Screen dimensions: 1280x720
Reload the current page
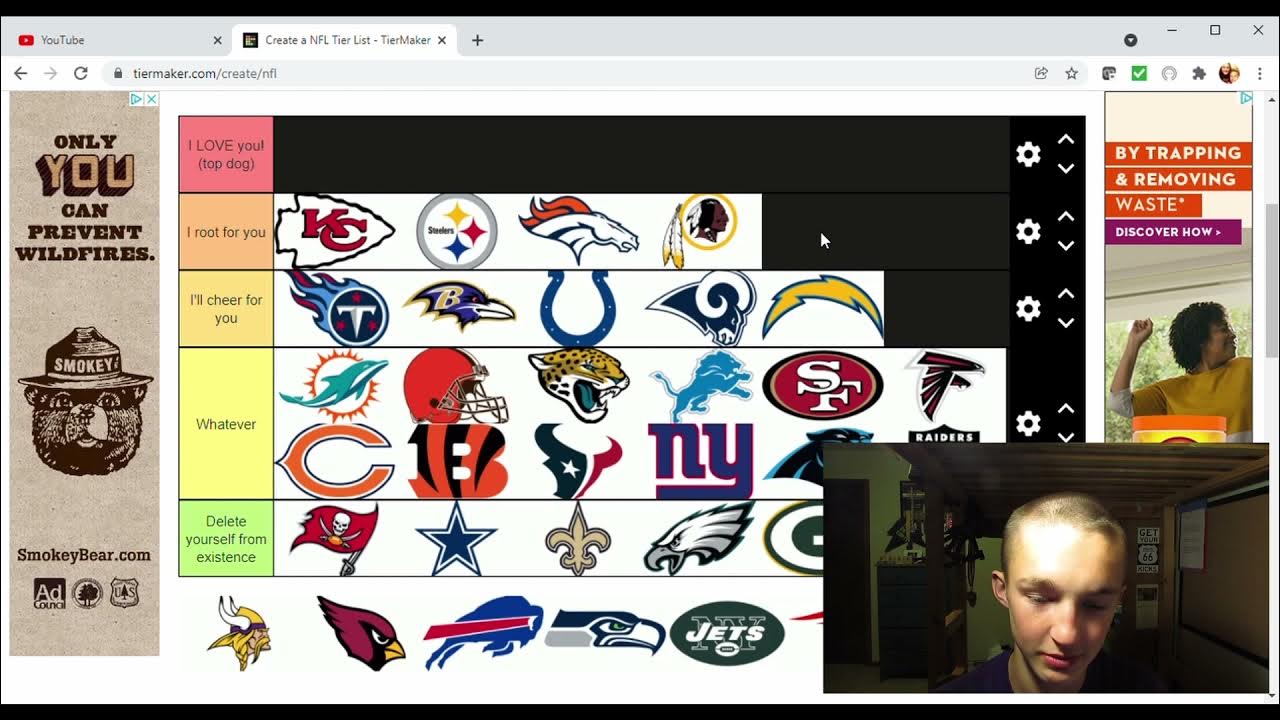[81, 73]
